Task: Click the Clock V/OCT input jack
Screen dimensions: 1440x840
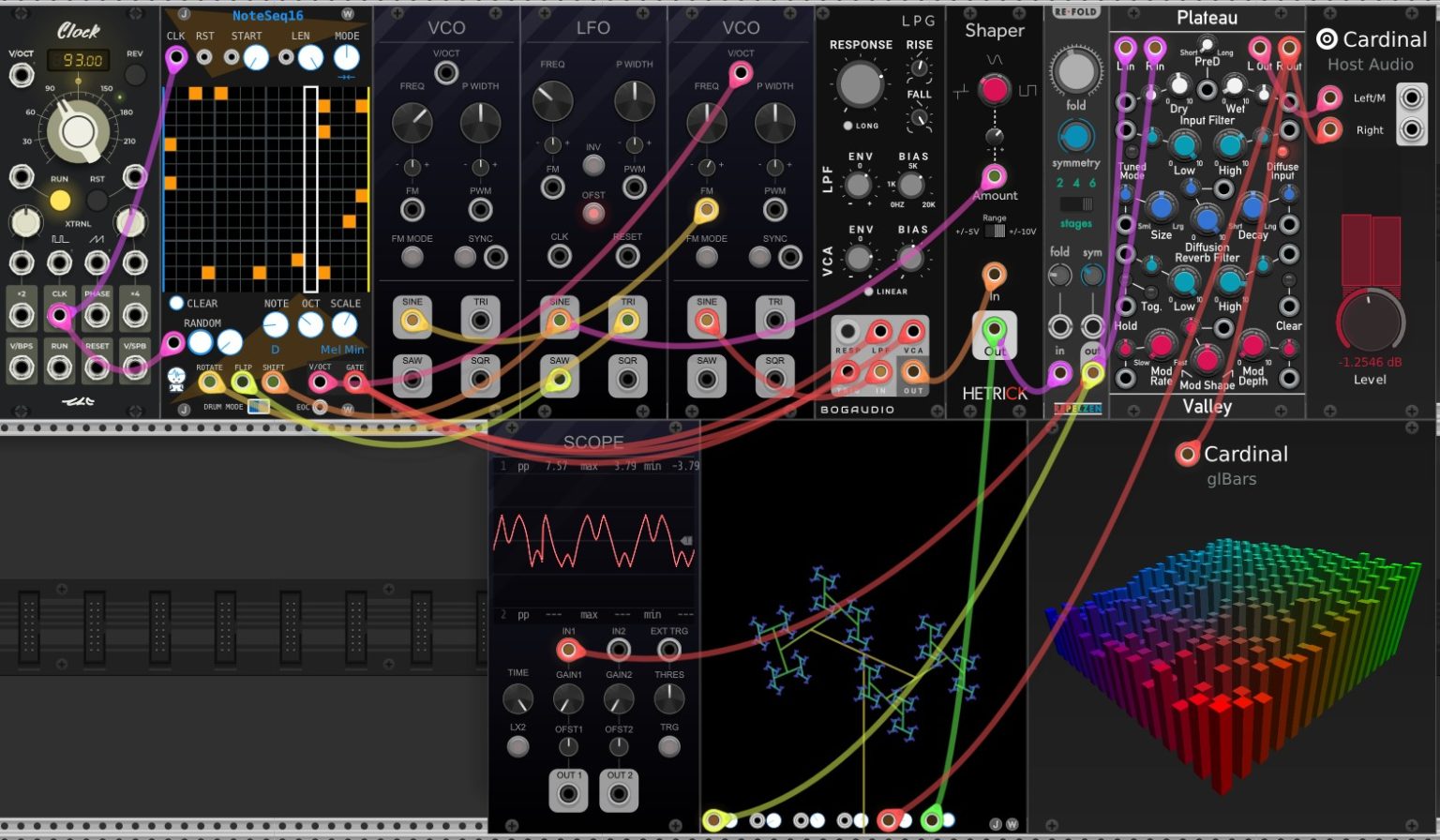Action: click(x=22, y=74)
